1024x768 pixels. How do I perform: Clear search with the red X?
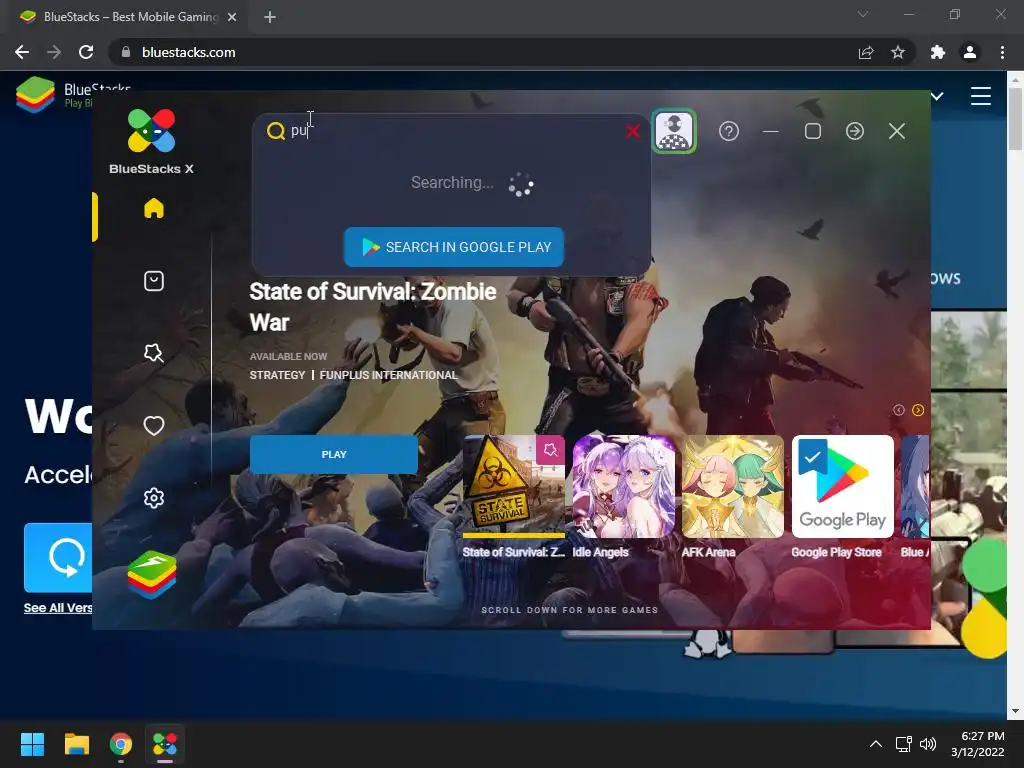(632, 131)
